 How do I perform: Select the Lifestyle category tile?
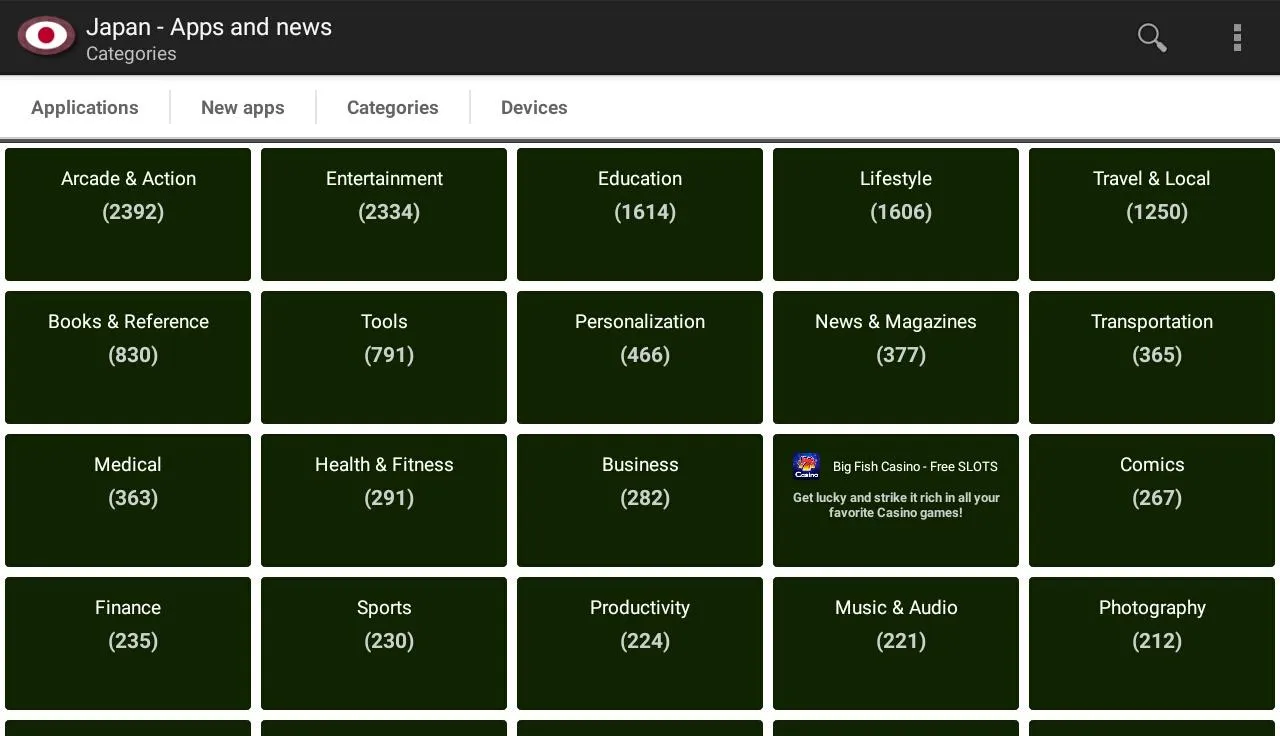896,214
